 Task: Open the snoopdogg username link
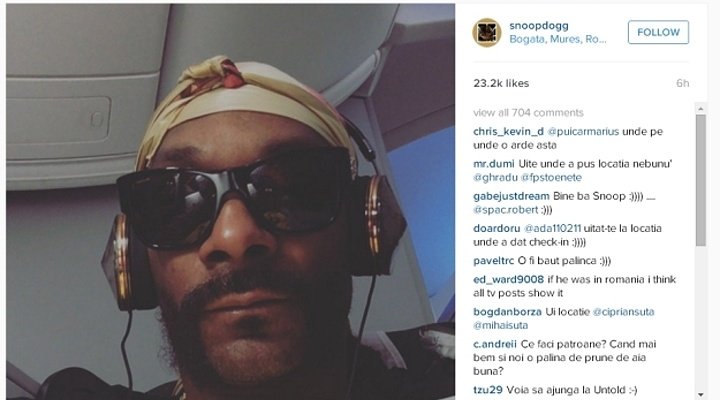539,26
